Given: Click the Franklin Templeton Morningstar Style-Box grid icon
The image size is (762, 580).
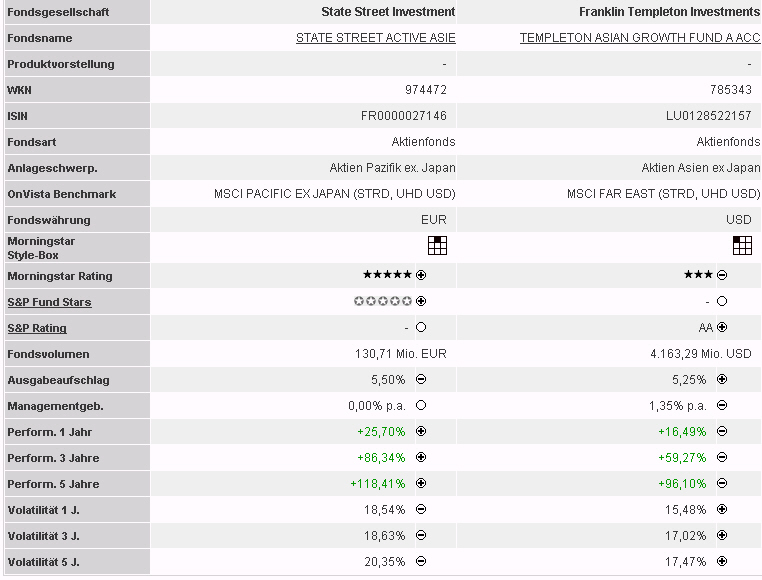Looking at the screenshot, I should (x=742, y=245).
